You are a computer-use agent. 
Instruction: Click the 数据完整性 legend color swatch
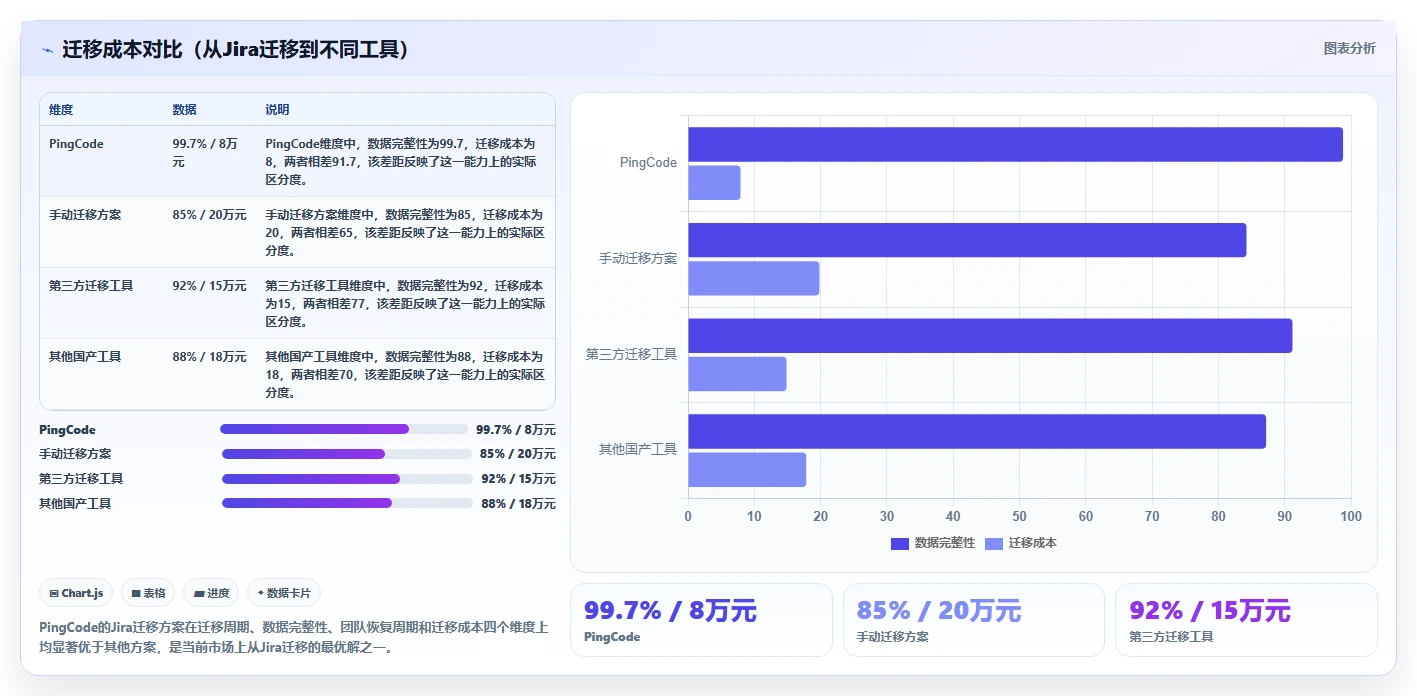[x=900, y=543]
